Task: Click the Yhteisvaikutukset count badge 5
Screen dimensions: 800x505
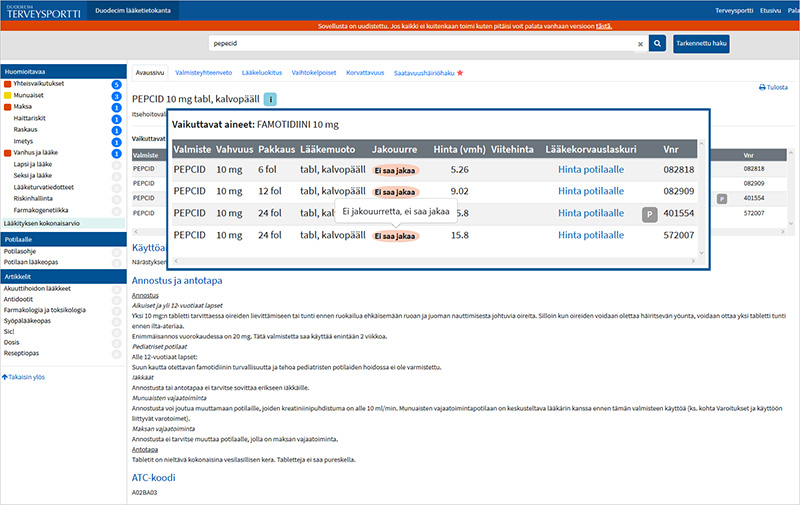Action: [x=116, y=85]
